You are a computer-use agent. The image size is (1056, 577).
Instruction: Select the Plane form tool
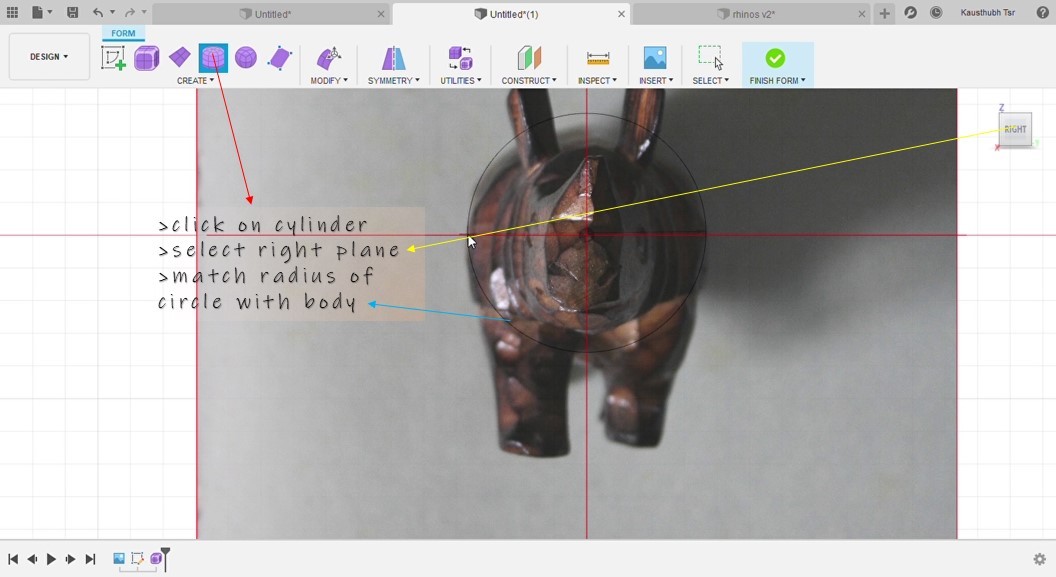[179, 58]
